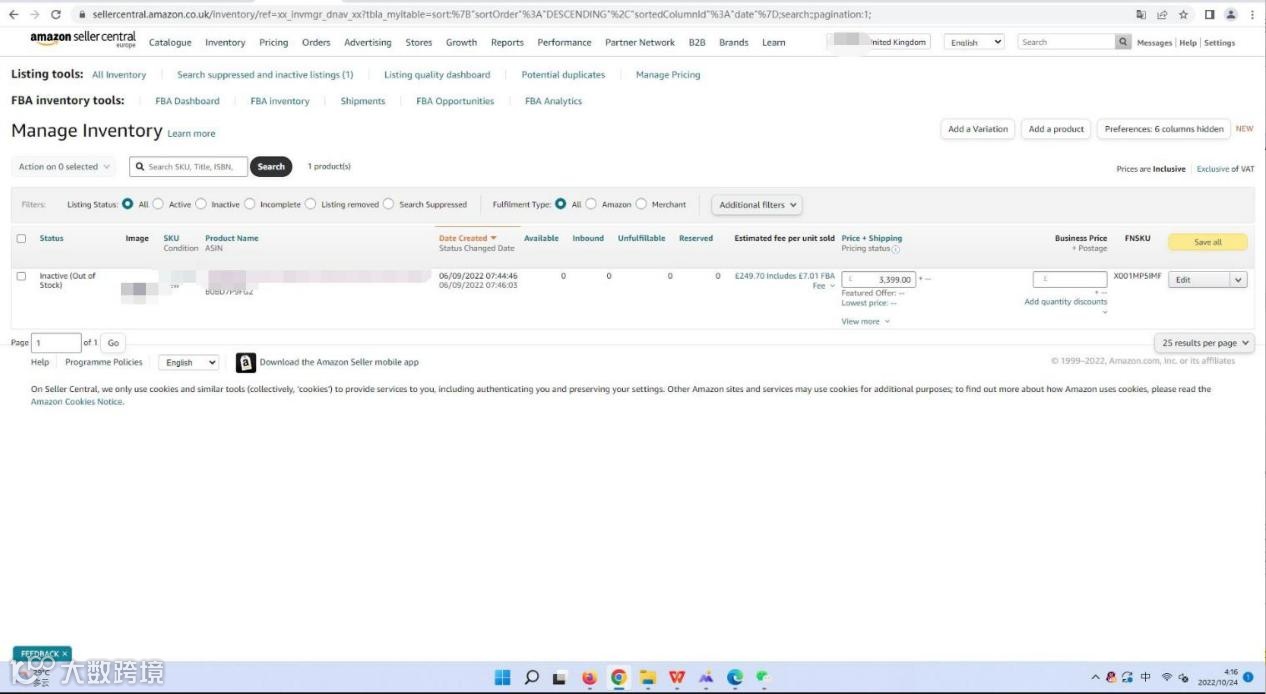1266x694 pixels.
Task: Expand the FBA Fee details chevron
Action: (x=832, y=286)
